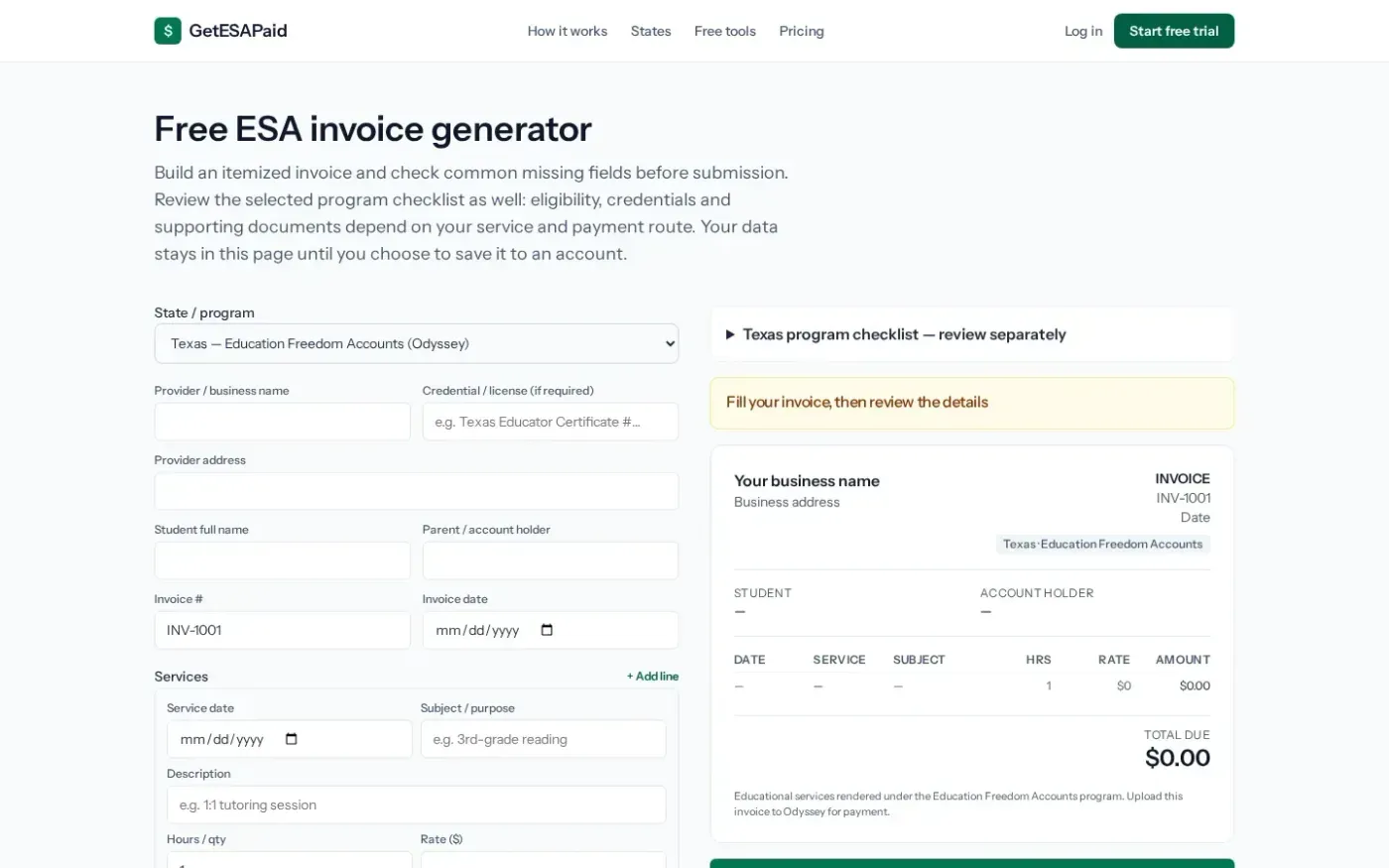Click the HRS column header in preview
1389x868 pixels.
(x=1039, y=660)
